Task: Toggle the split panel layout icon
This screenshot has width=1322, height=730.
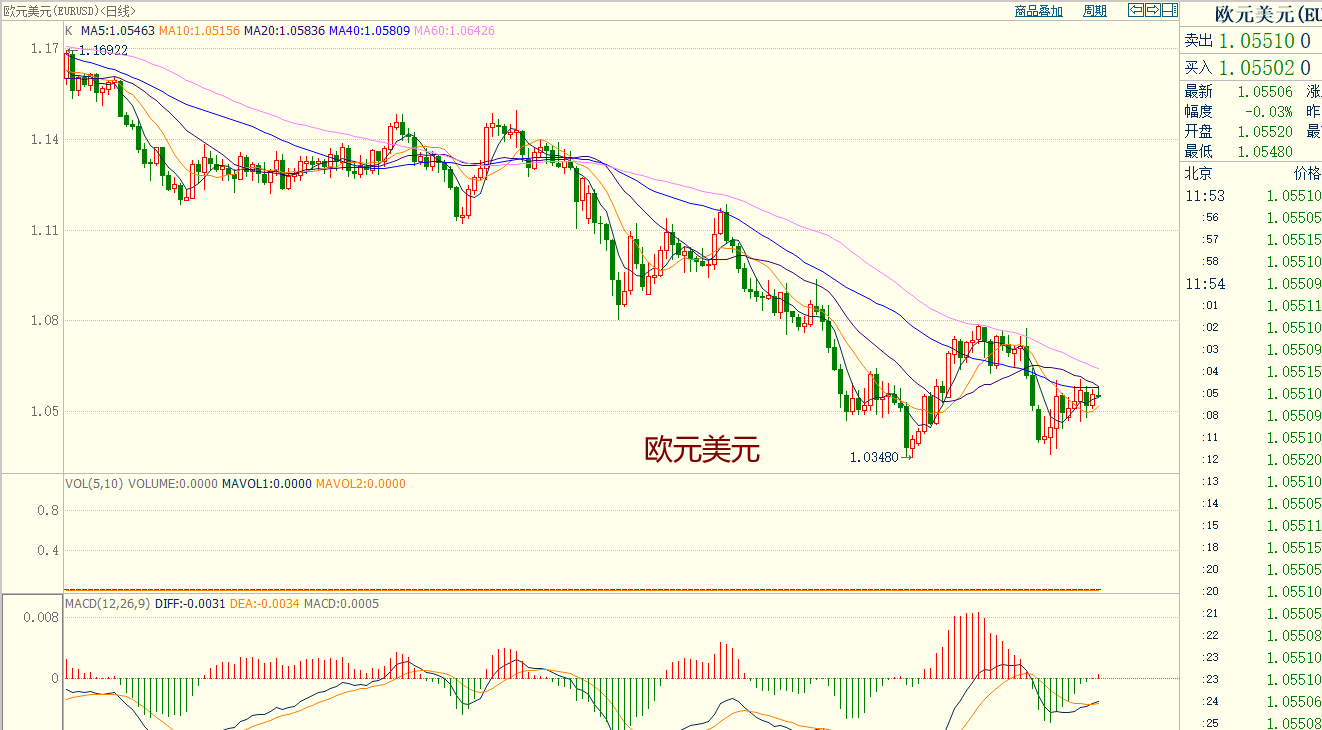Action: [1170, 10]
